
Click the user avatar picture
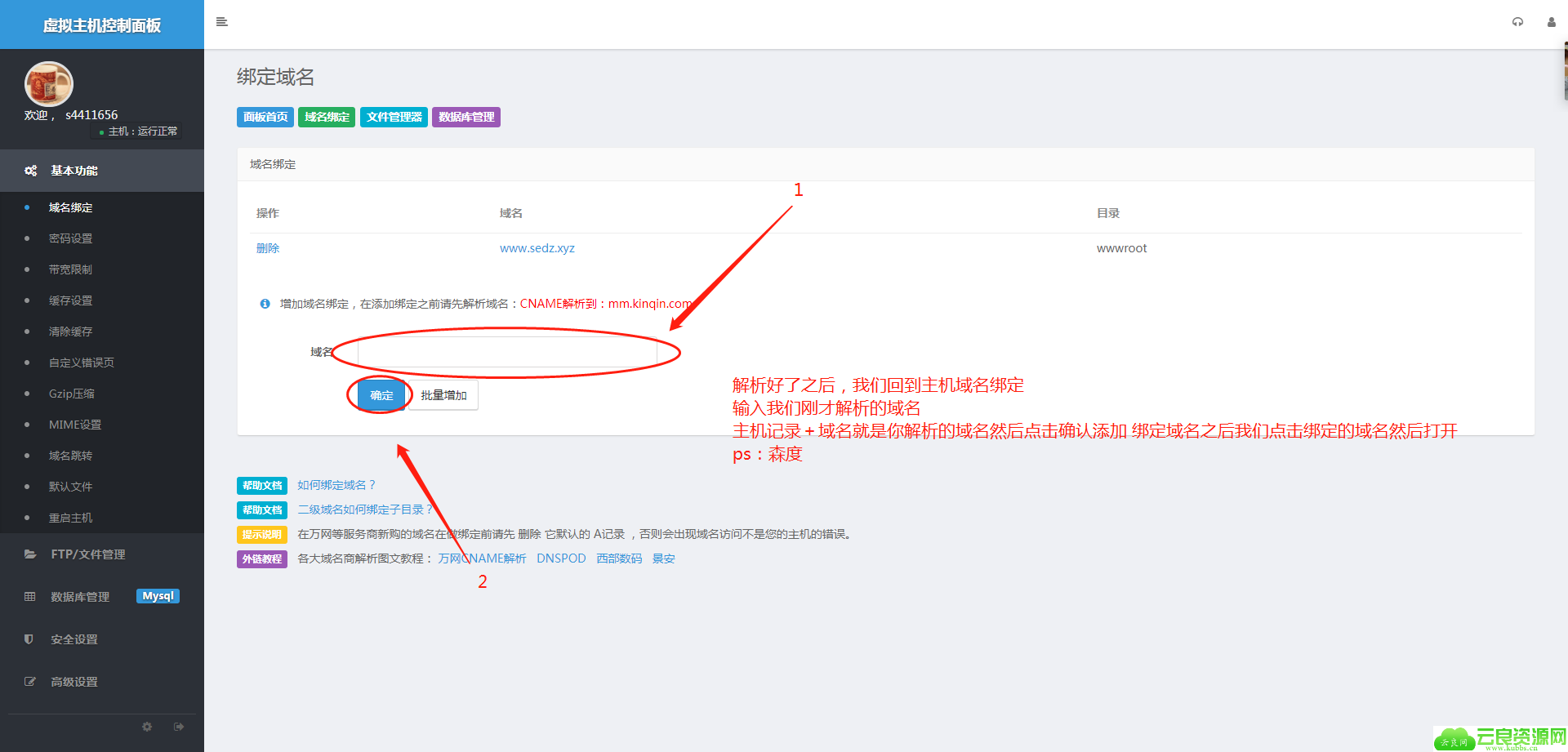[x=49, y=84]
